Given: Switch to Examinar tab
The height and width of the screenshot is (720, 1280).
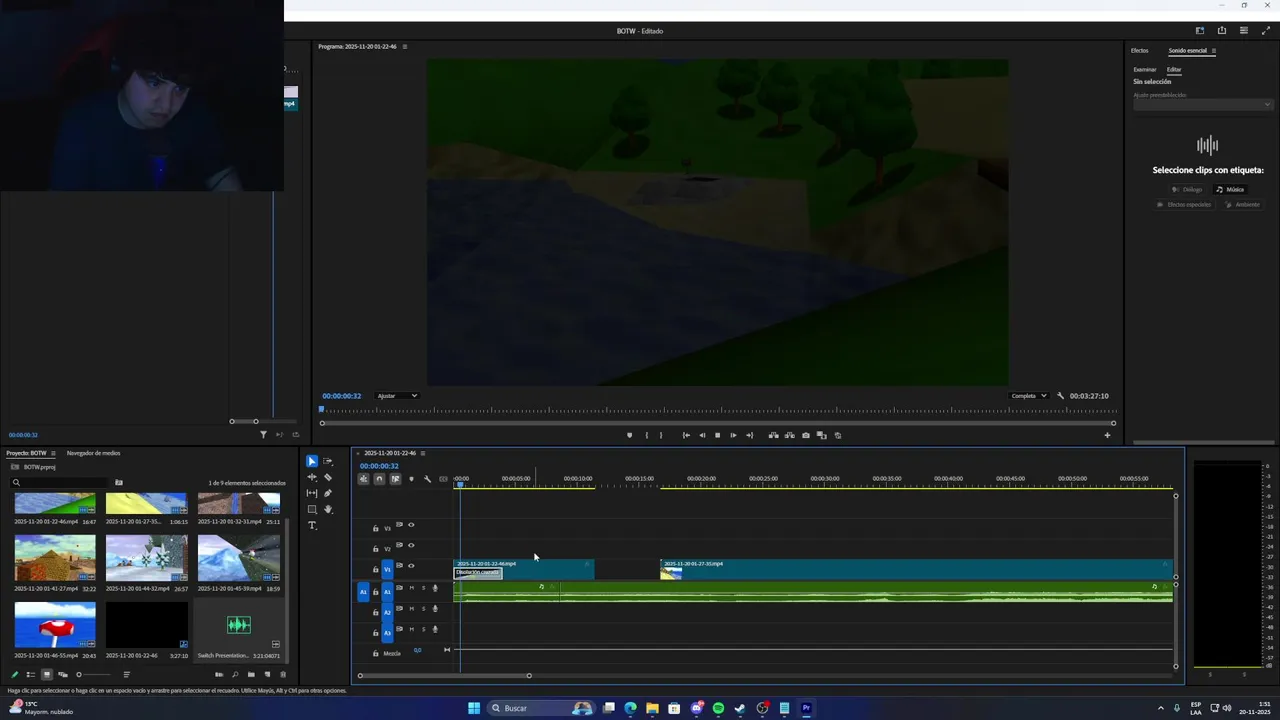Looking at the screenshot, I should point(1145,70).
